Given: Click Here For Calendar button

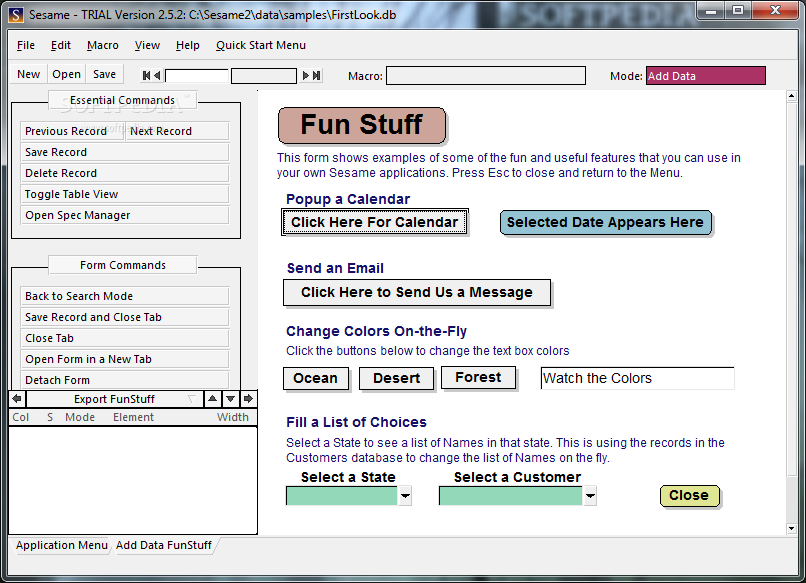Looking at the screenshot, I should click(x=375, y=222).
